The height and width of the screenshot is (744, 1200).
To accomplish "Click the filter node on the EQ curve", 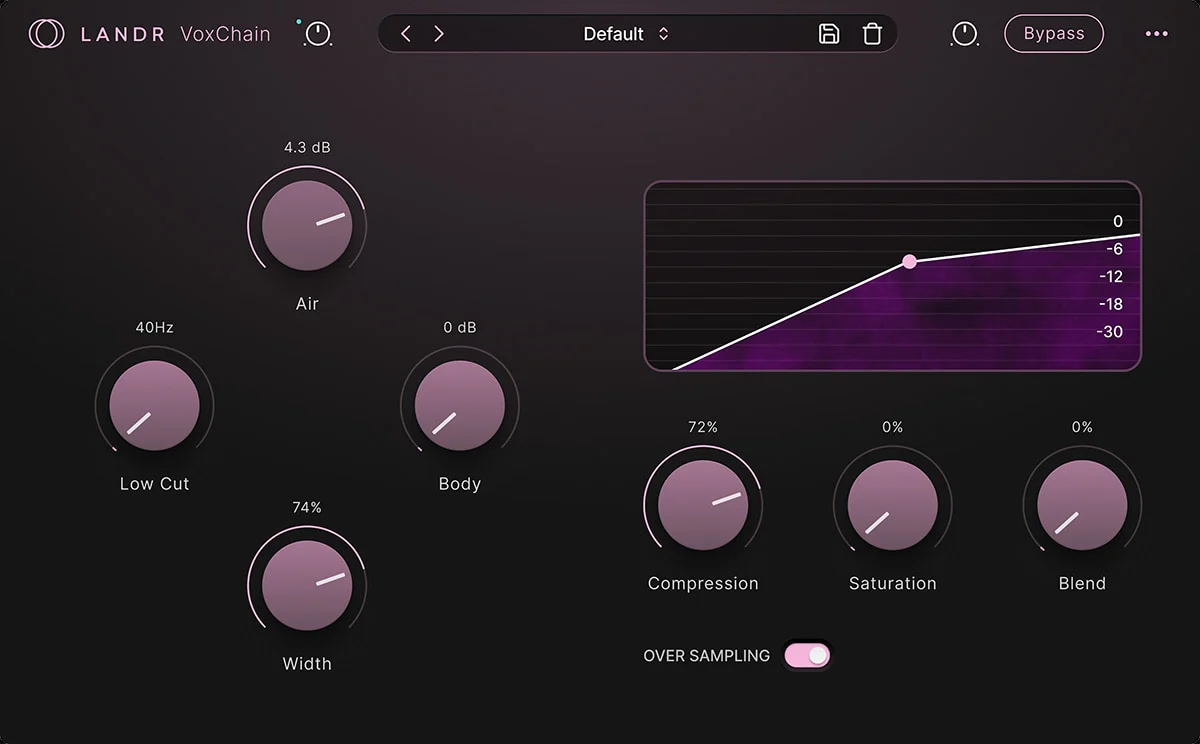I will [909, 261].
